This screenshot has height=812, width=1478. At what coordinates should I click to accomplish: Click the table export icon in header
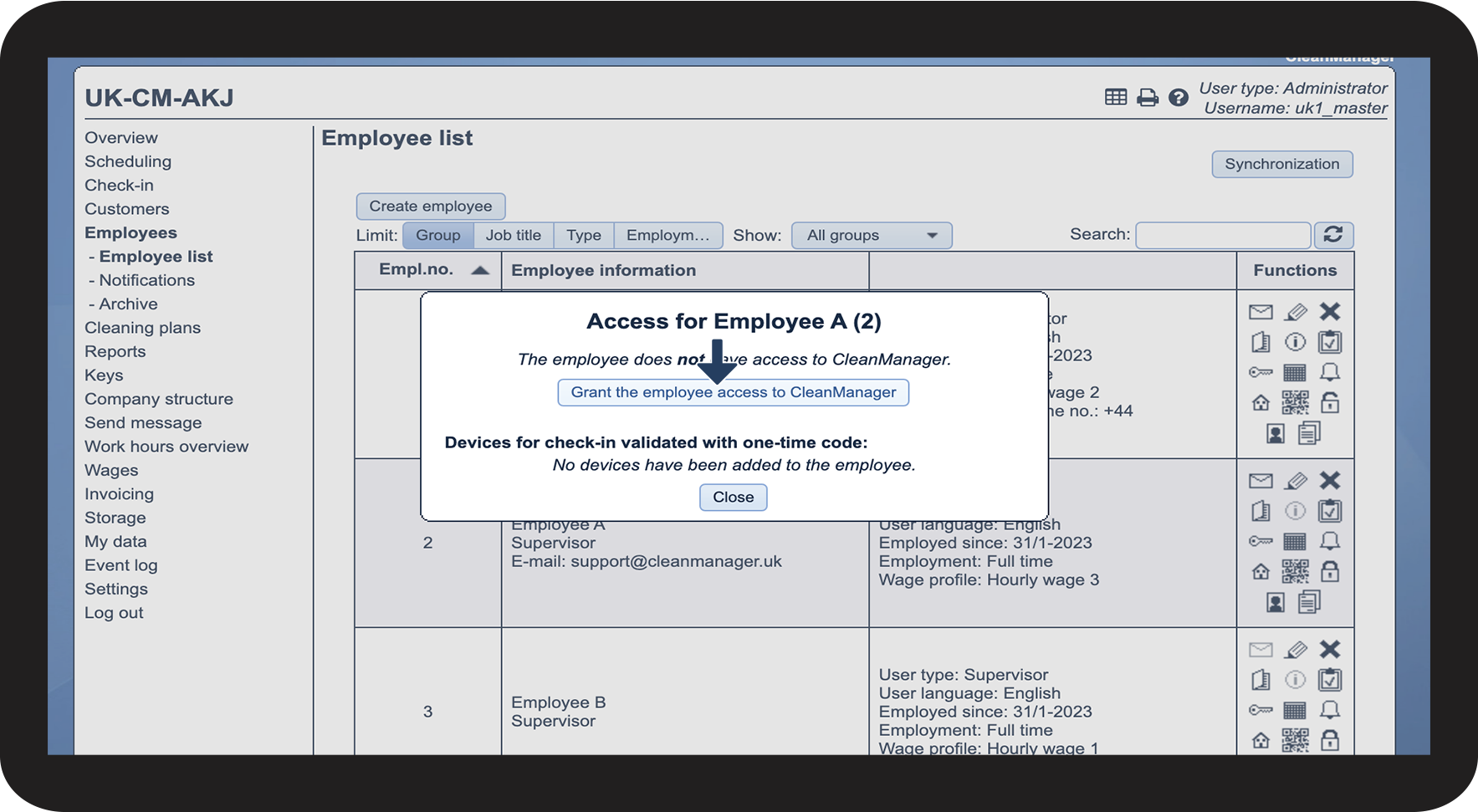1116,97
